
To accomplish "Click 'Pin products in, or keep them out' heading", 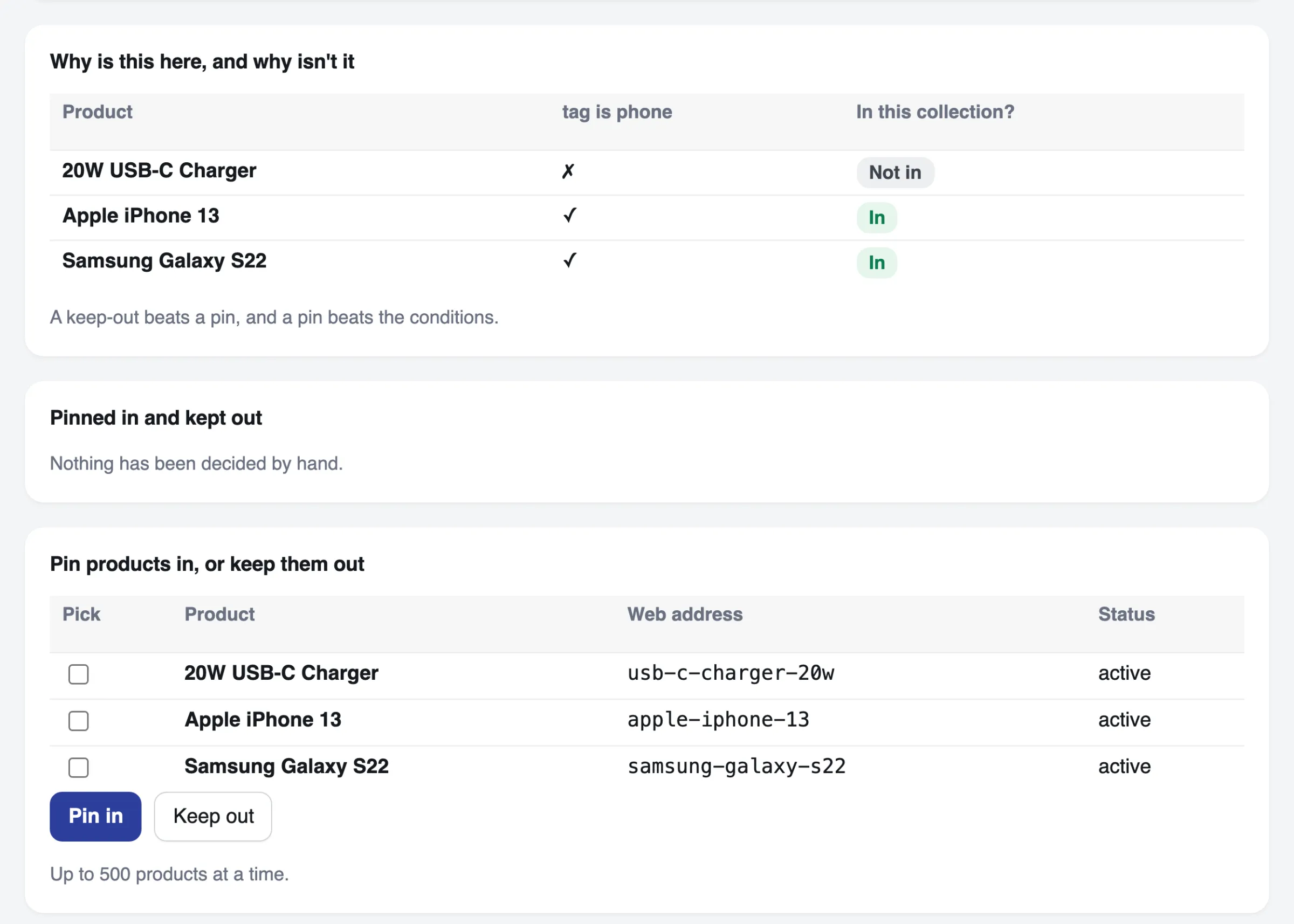I will click(207, 564).
